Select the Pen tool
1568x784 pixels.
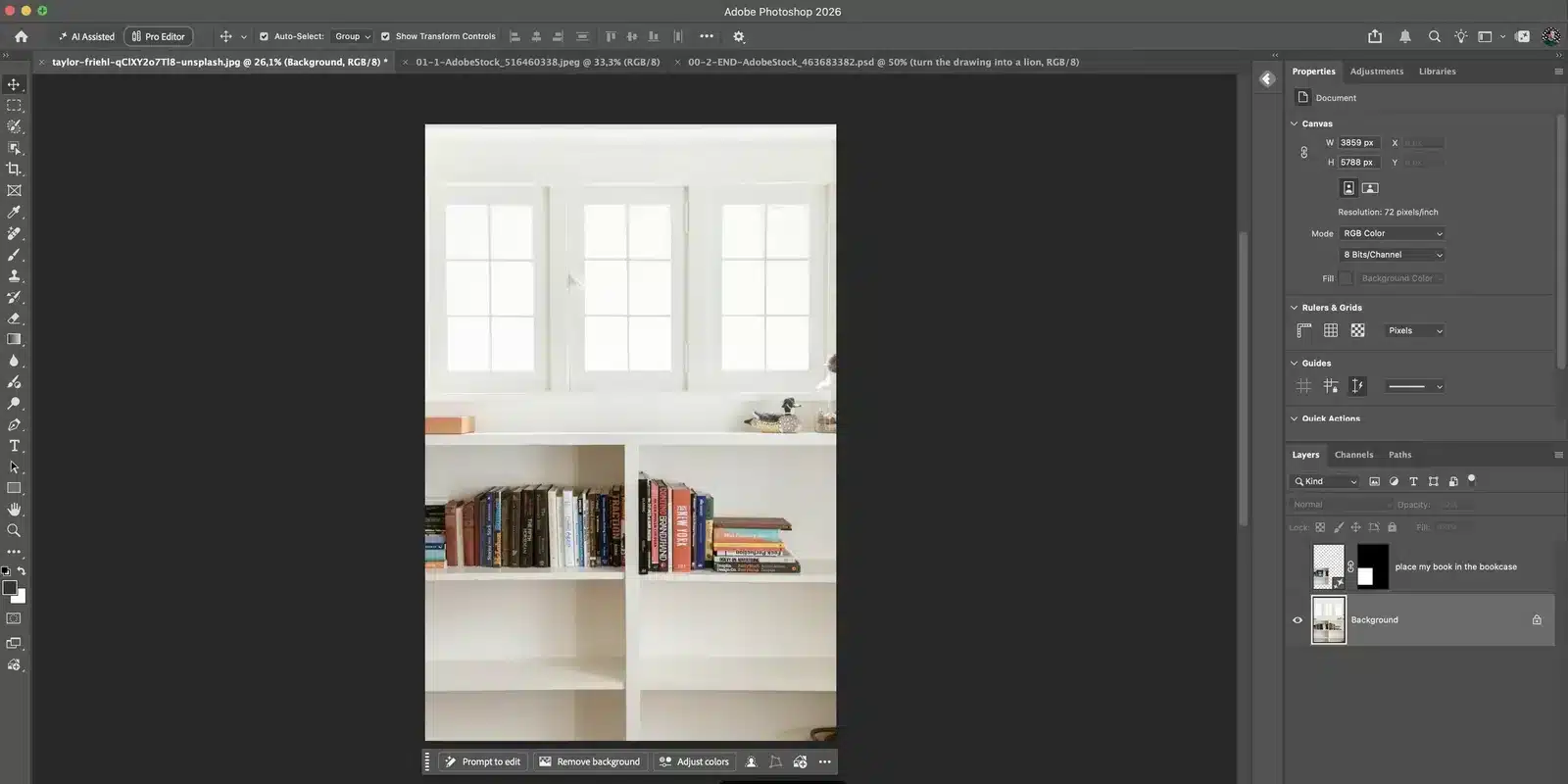click(14, 424)
